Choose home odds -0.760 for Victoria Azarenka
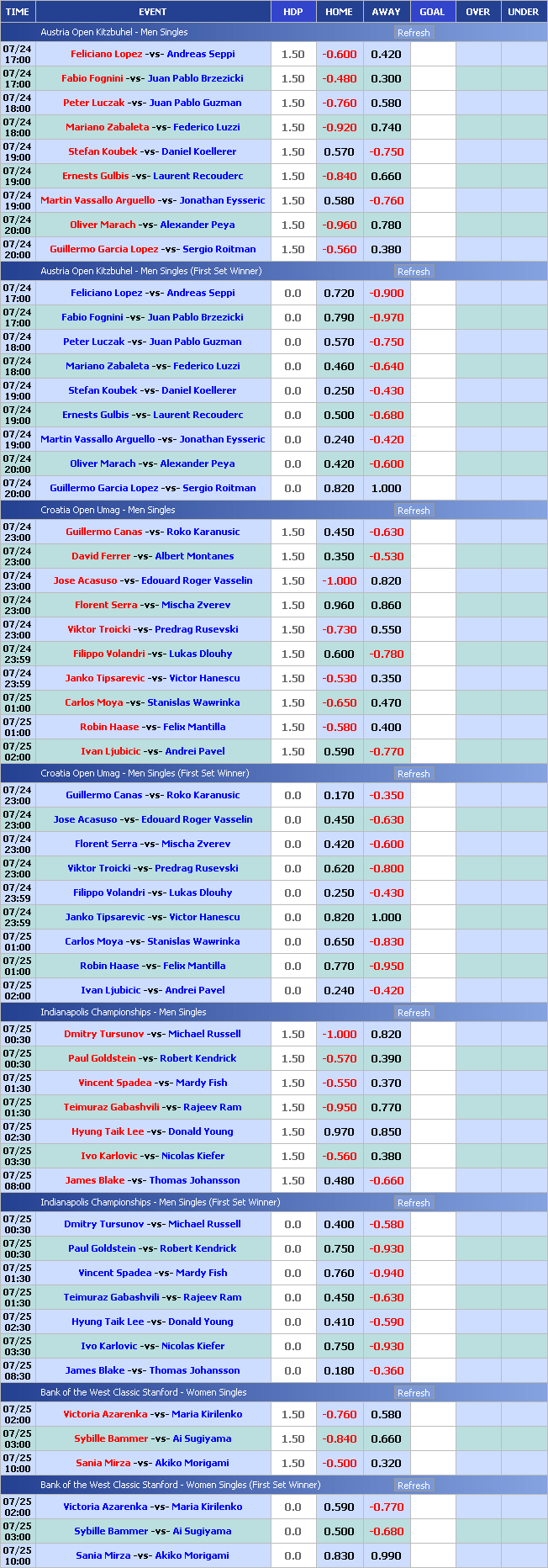The image size is (548, 1568). click(339, 1414)
